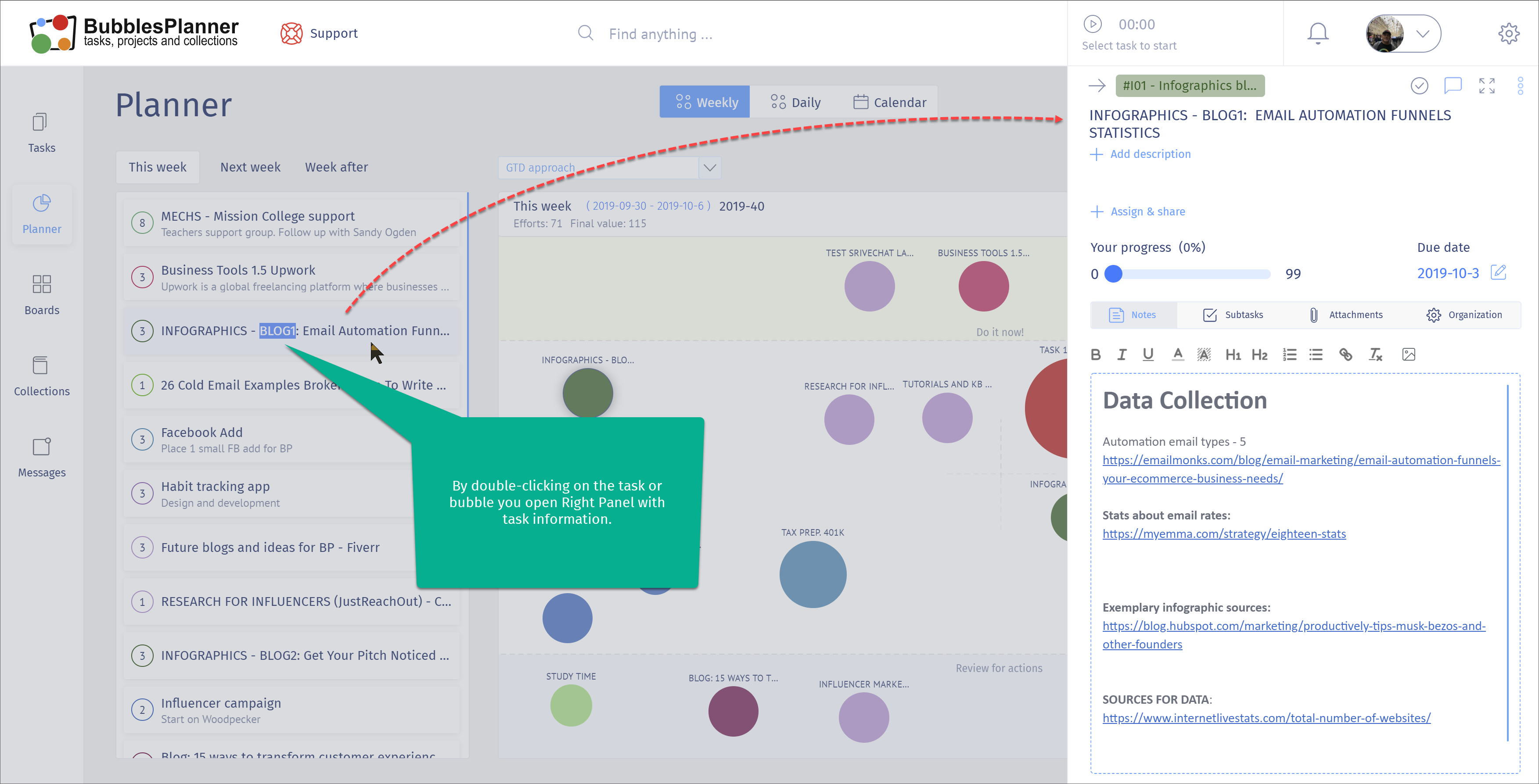The width and height of the screenshot is (1539, 784).
Task: Click the TAX PREP. 401K bubble
Action: (x=813, y=574)
